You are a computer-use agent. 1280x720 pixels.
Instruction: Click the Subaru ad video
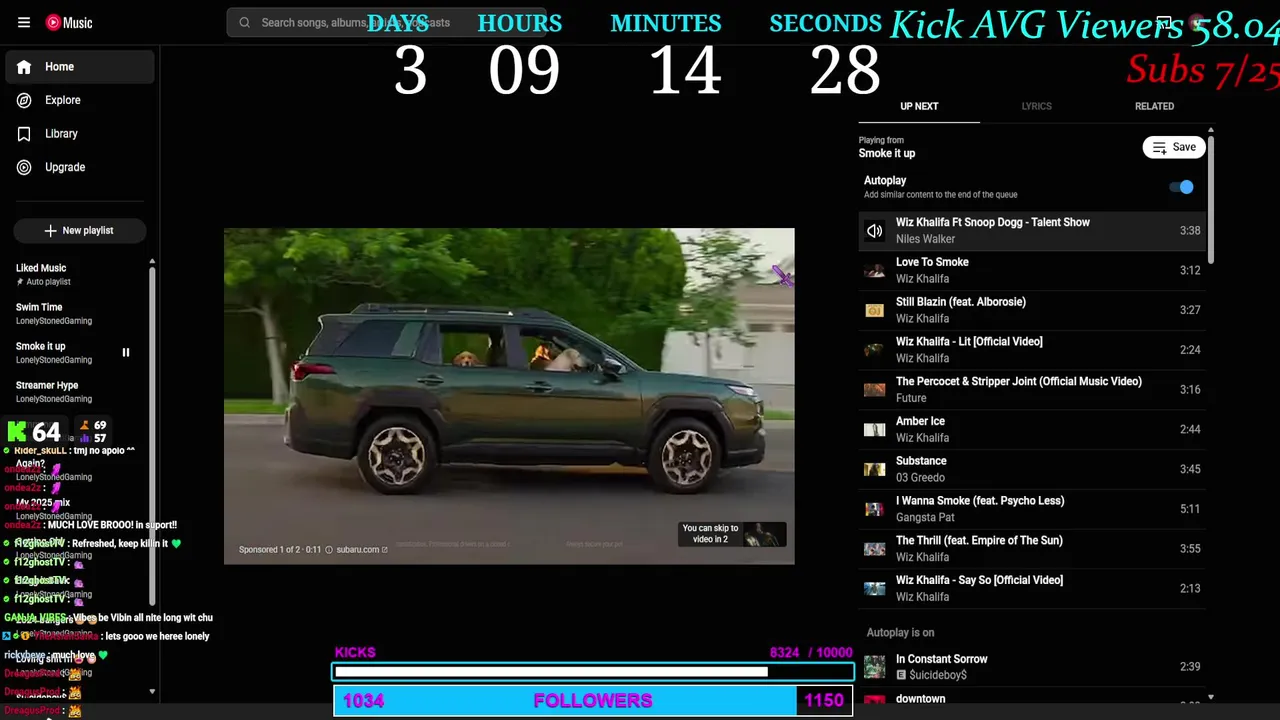click(509, 396)
